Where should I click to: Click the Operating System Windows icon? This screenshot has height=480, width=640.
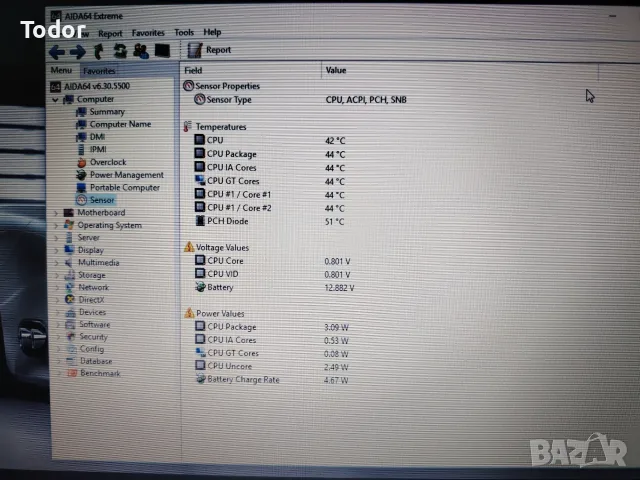tap(69, 225)
